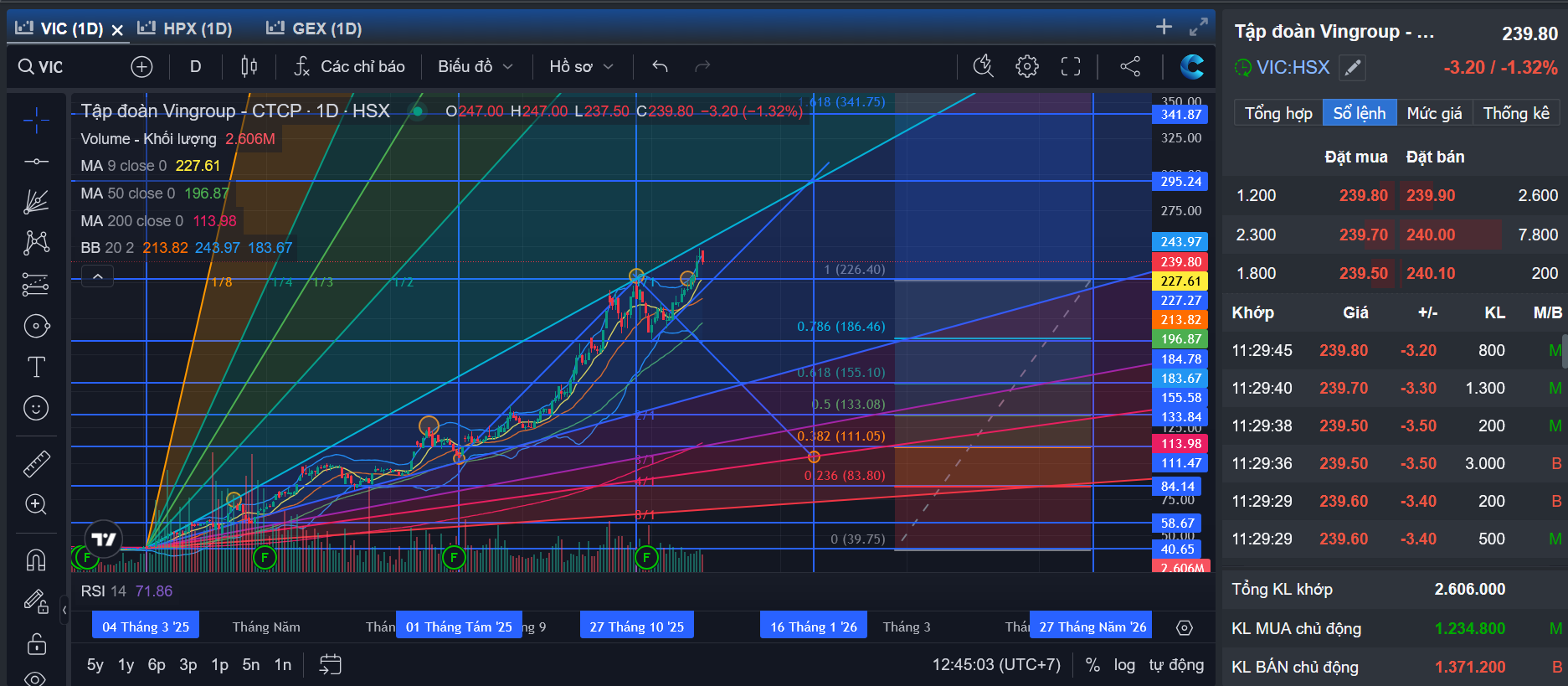The width and height of the screenshot is (1568, 686).
Task: Switch to the HPX (1D) tab
Action: point(185,28)
